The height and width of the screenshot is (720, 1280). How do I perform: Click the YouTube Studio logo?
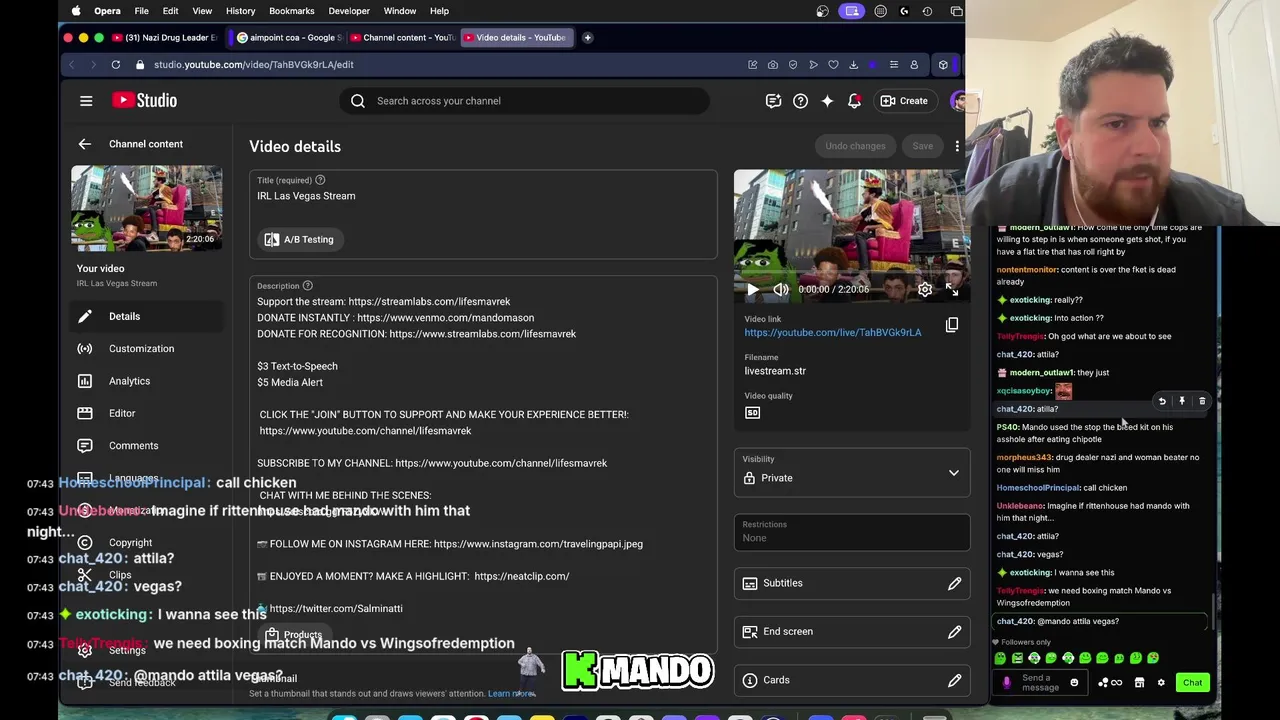[x=144, y=100]
